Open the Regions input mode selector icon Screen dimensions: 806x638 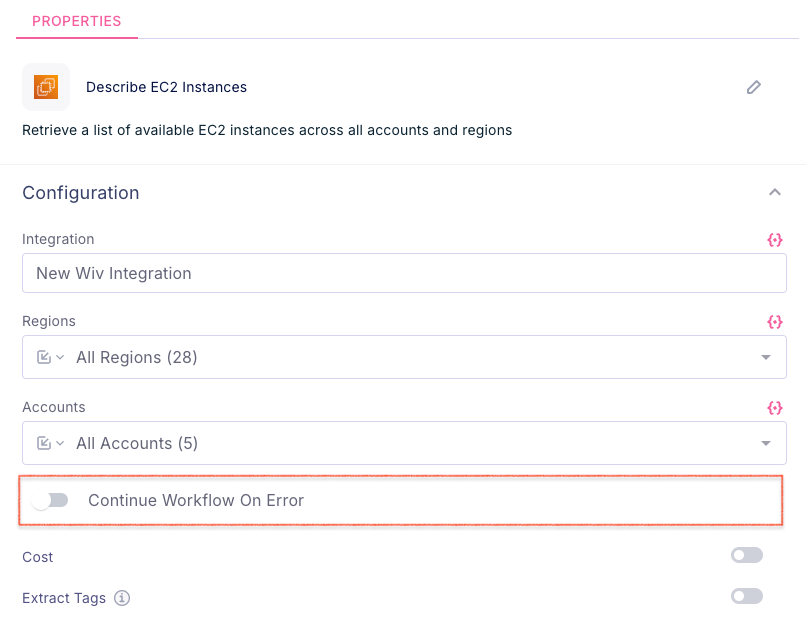click(50, 357)
